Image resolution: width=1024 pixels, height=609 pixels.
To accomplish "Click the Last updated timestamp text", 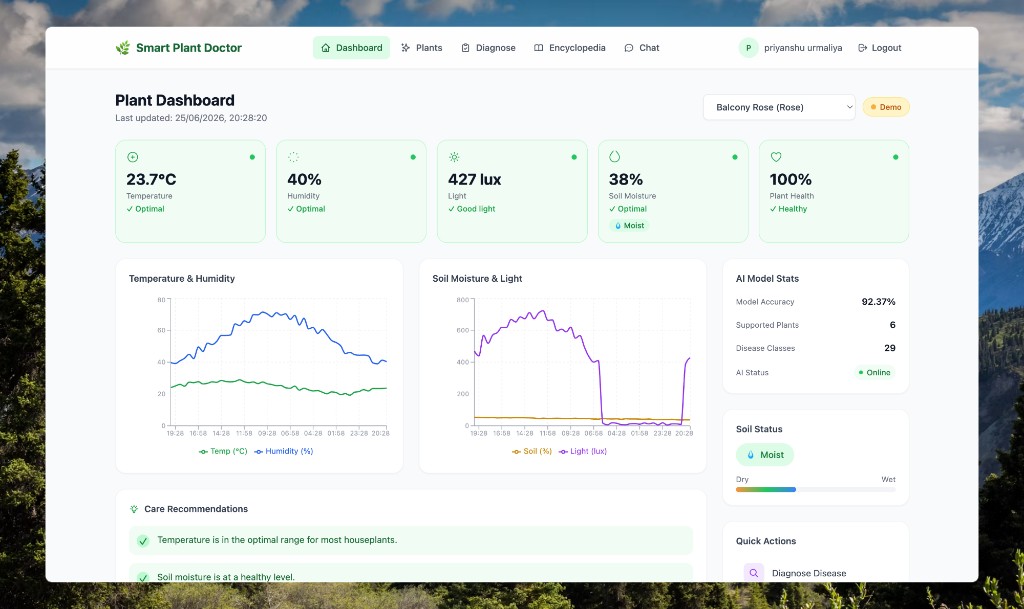I will point(191,118).
